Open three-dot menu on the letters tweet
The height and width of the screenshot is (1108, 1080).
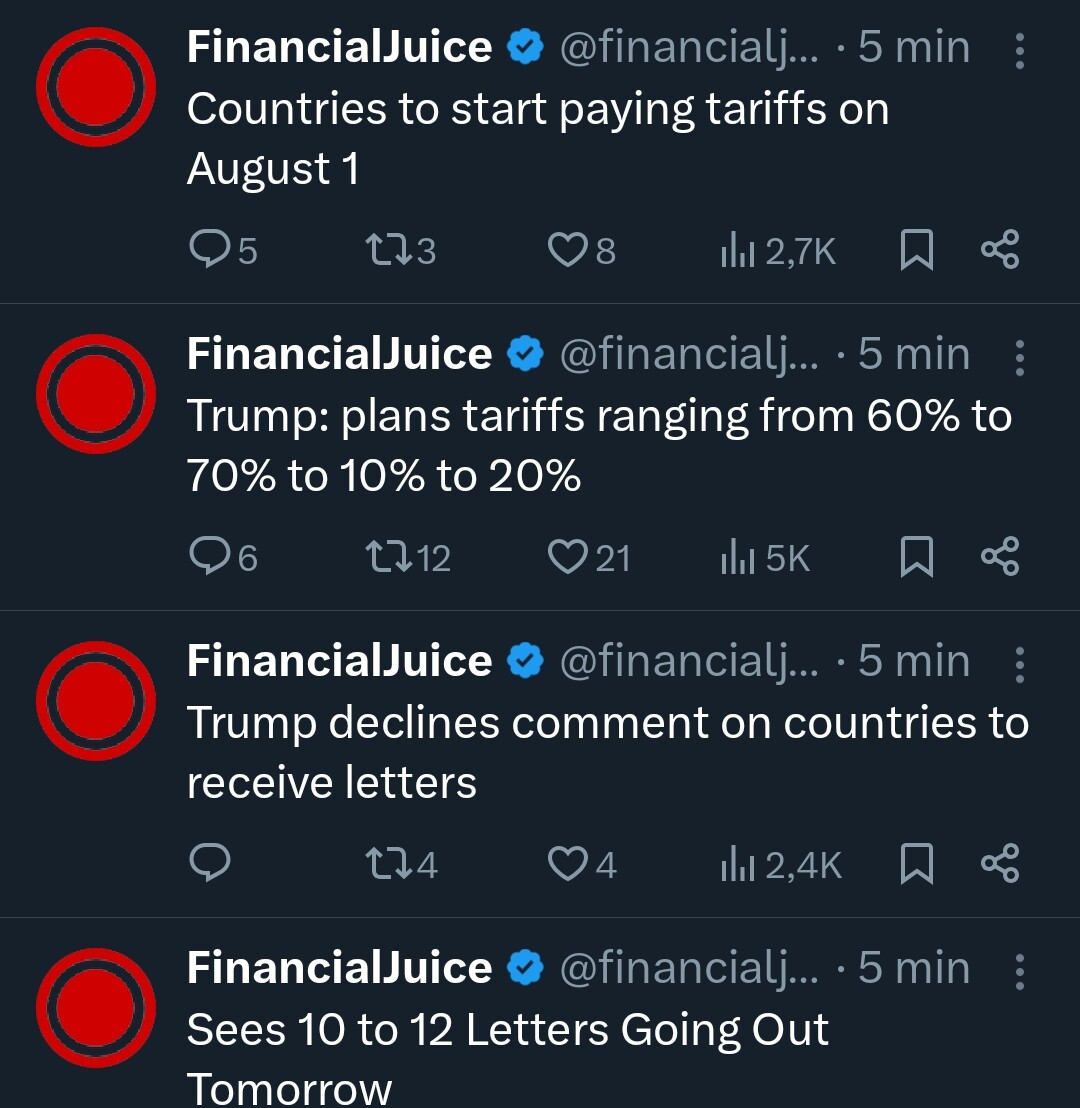point(1019,664)
